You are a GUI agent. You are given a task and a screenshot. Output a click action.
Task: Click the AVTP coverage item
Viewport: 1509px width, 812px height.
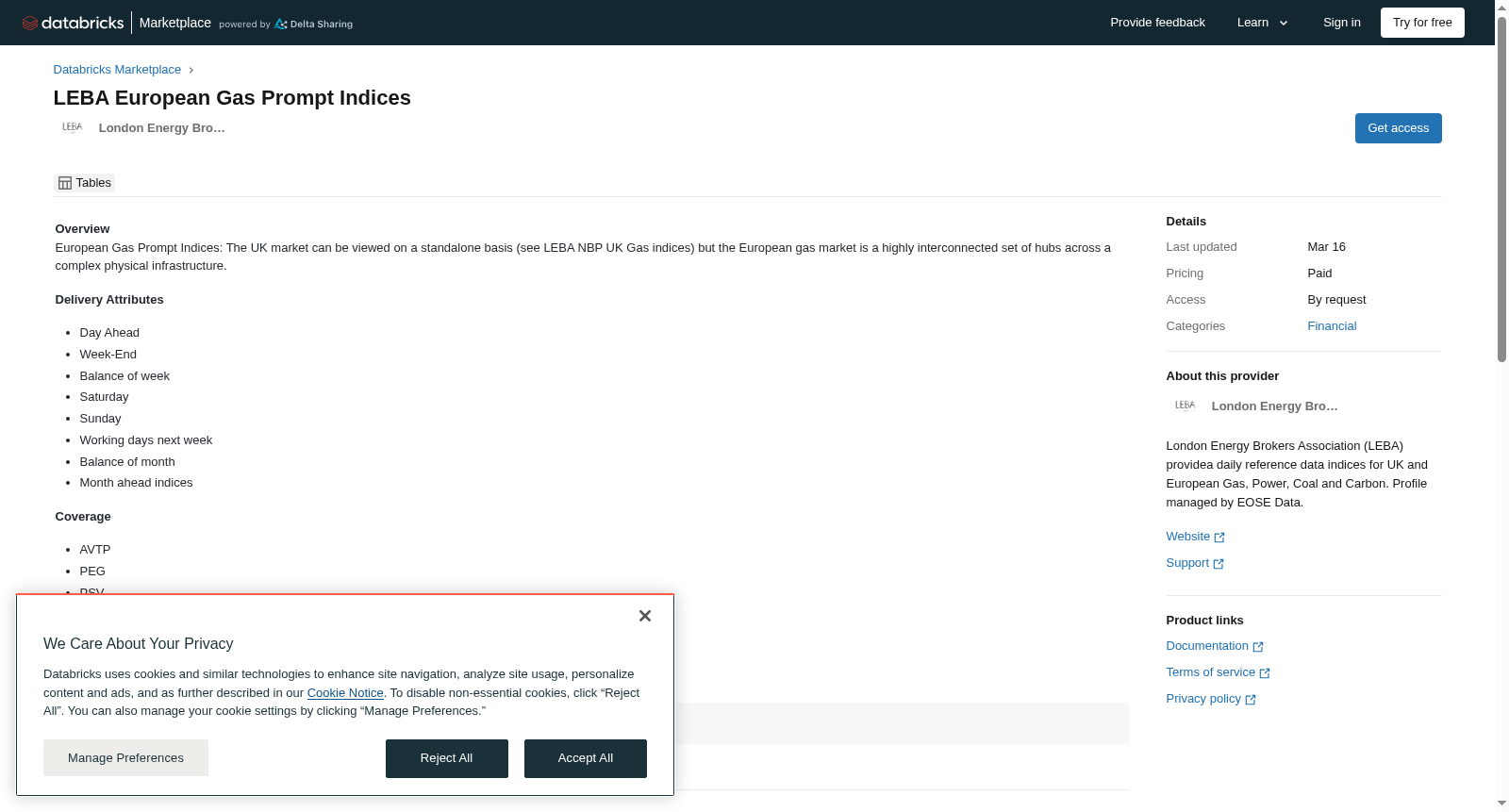(95, 550)
